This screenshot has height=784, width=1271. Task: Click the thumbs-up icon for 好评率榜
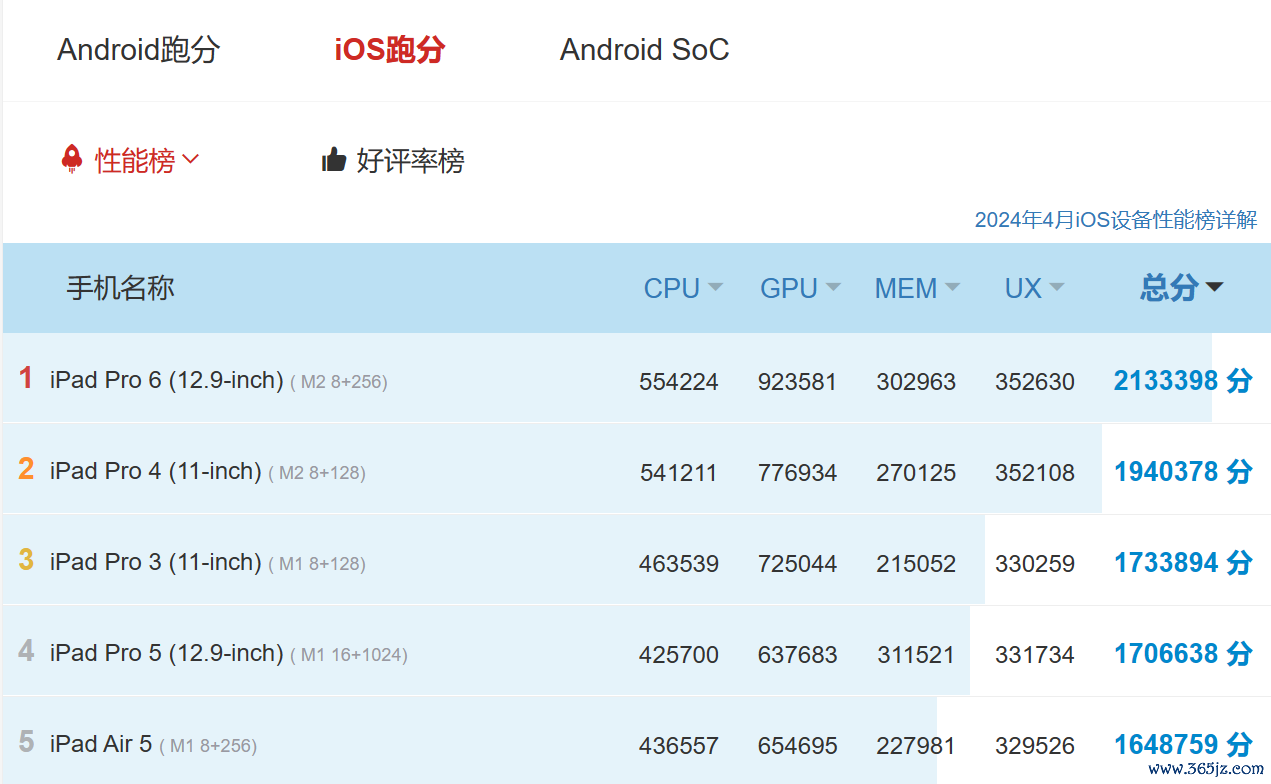pos(334,159)
